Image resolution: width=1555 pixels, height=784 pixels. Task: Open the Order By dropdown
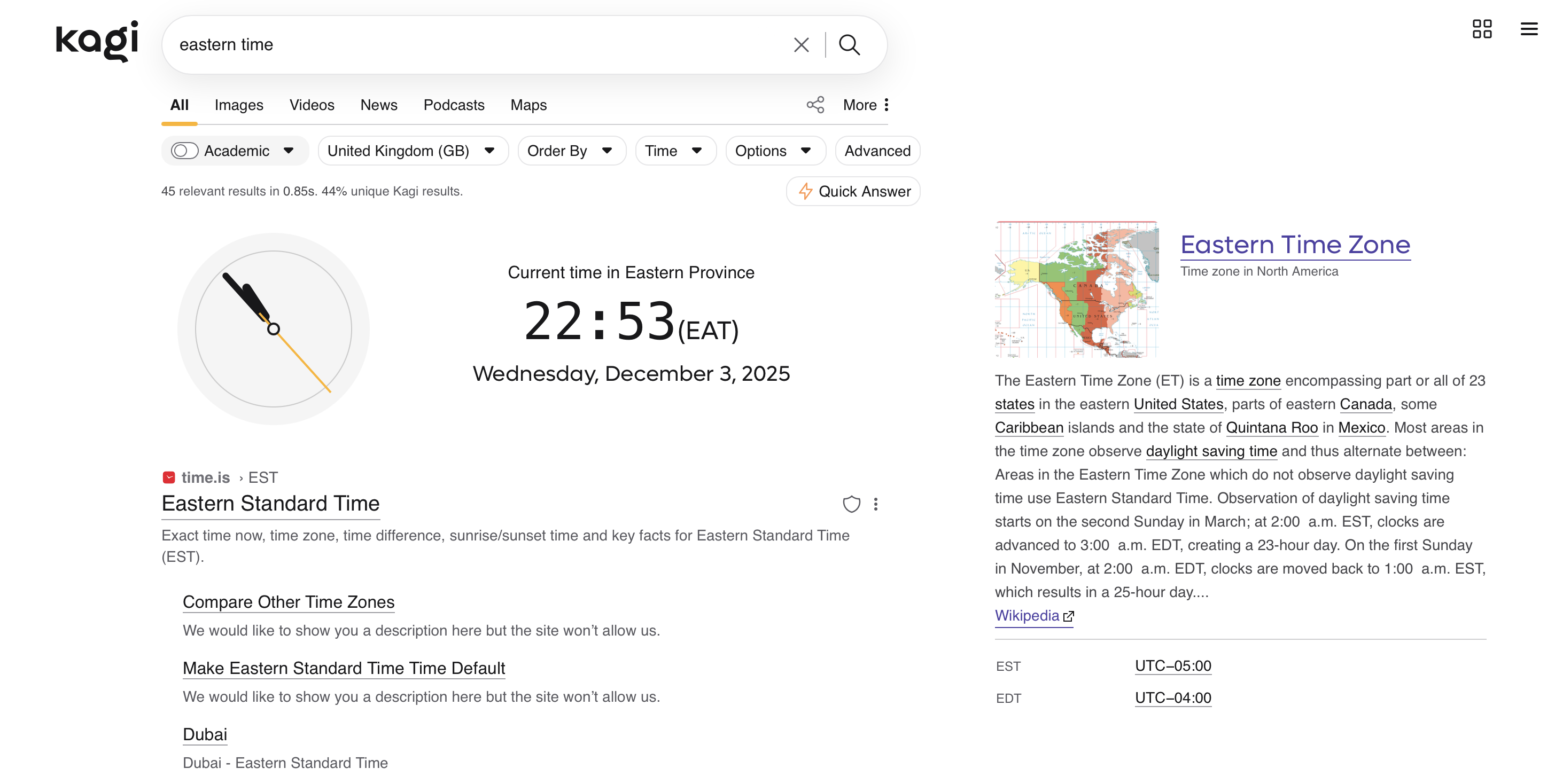click(571, 151)
